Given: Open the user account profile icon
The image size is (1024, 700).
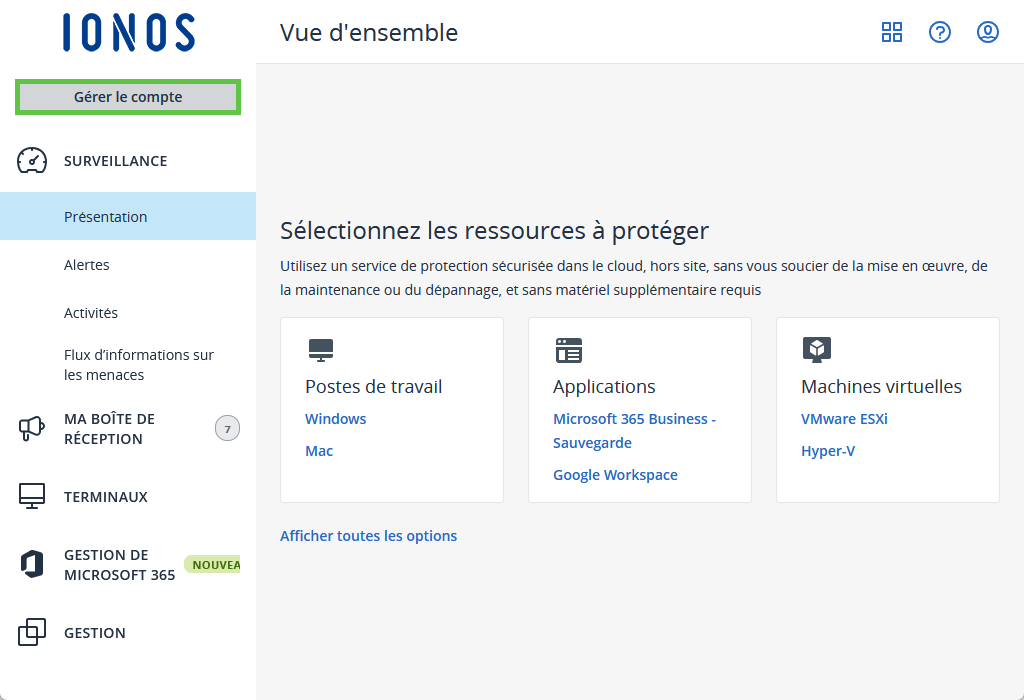Looking at the screenshot, I should pyautogui.click(x=987, y=32).
